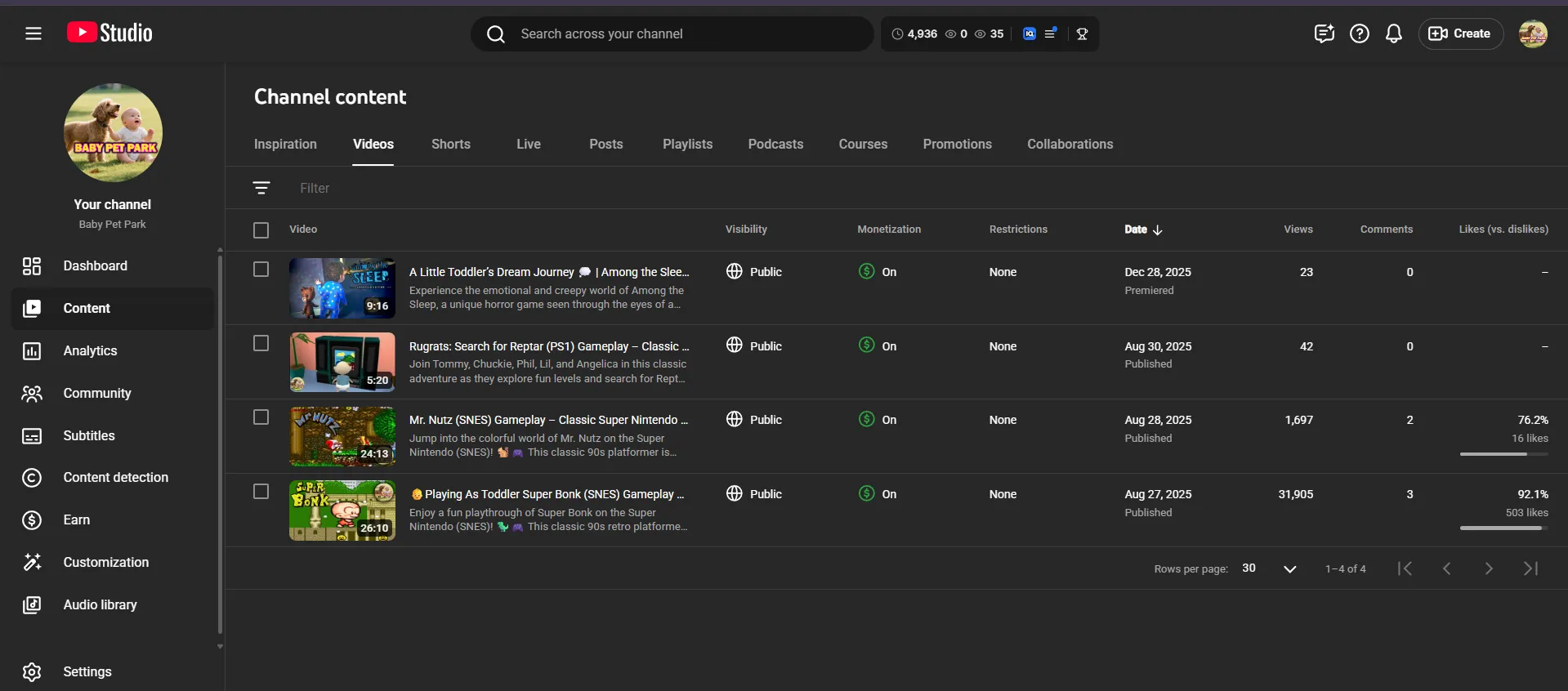Open Earn in the sidebar

point(113,520)
